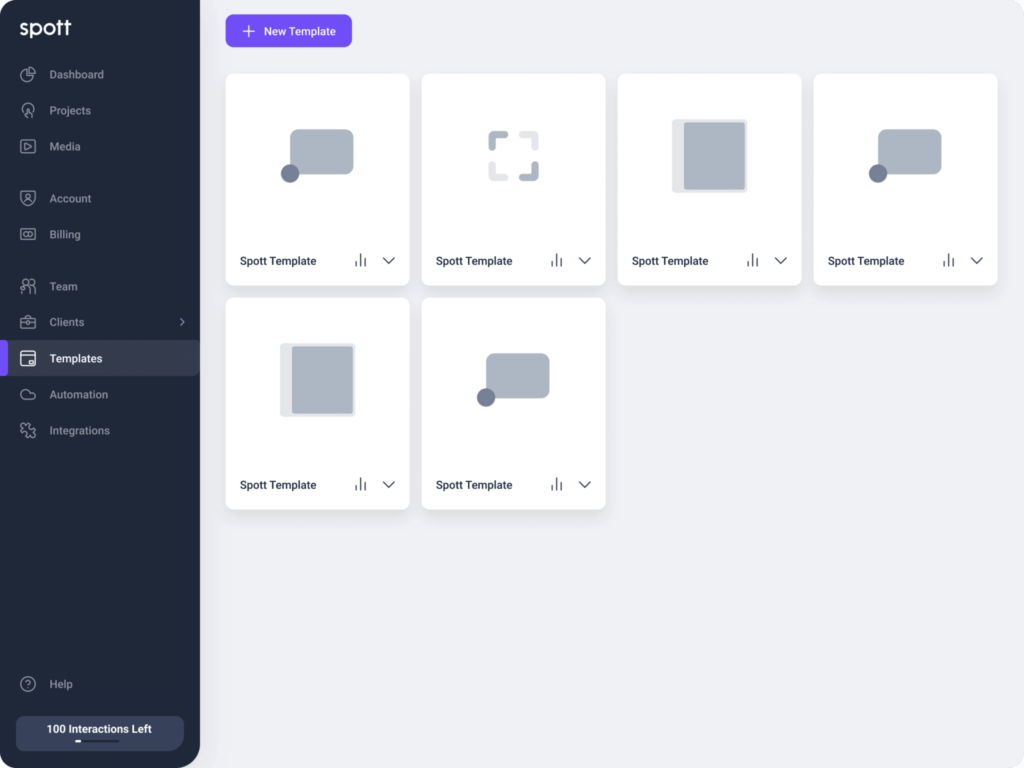
Task: Go to the Team section
Action: tap(63, 286)
